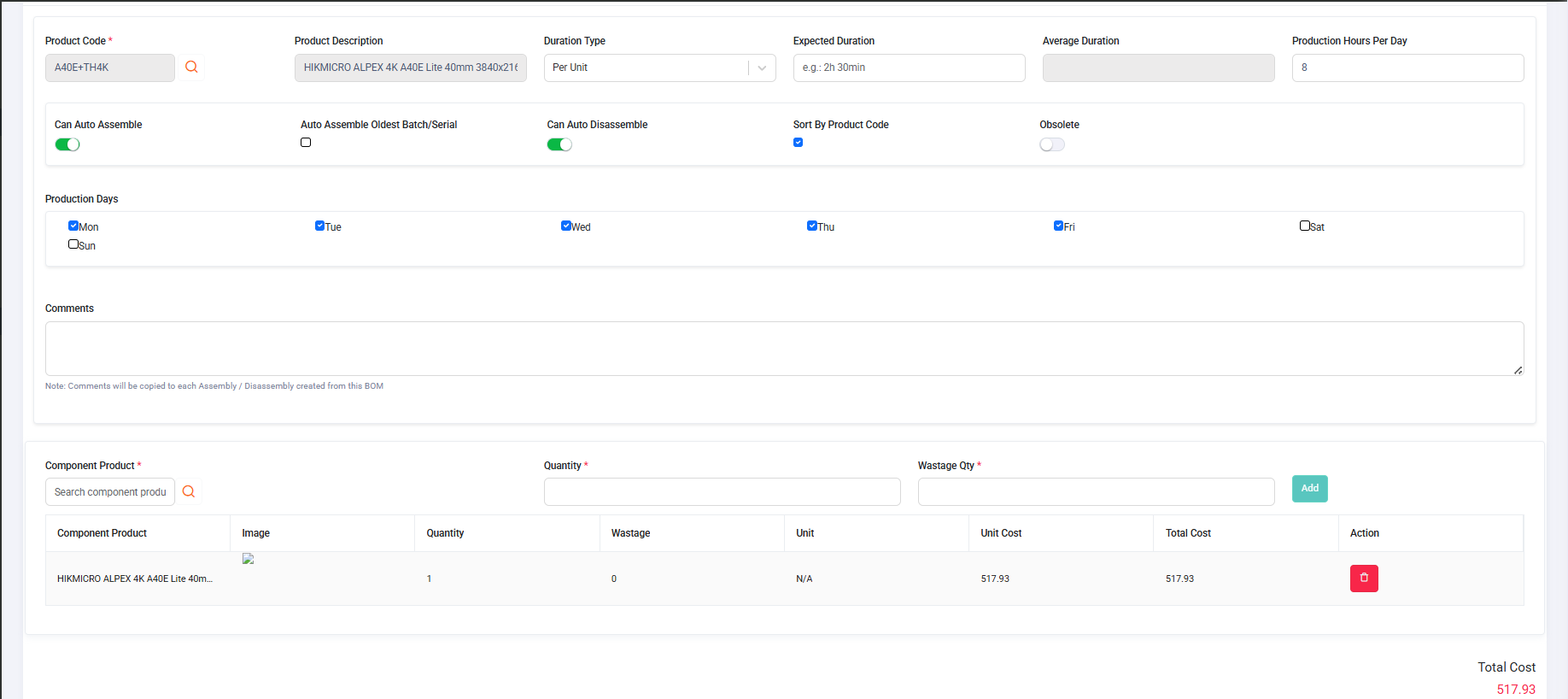Click the Average Duration field
The image size is (1568, 699).
pos(1158,68)
